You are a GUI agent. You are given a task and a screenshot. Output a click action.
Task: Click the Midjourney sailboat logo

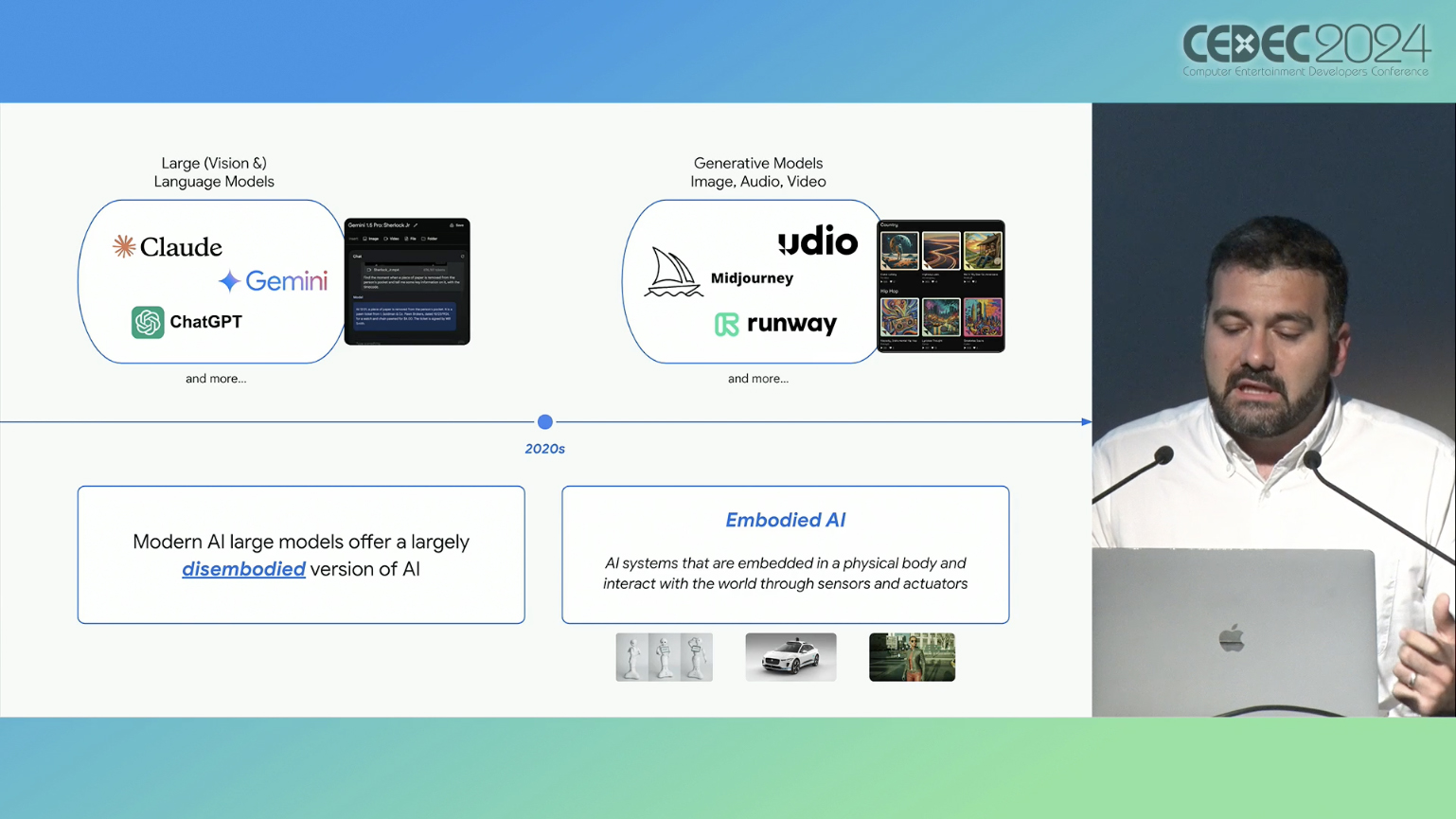coord(673,273)
